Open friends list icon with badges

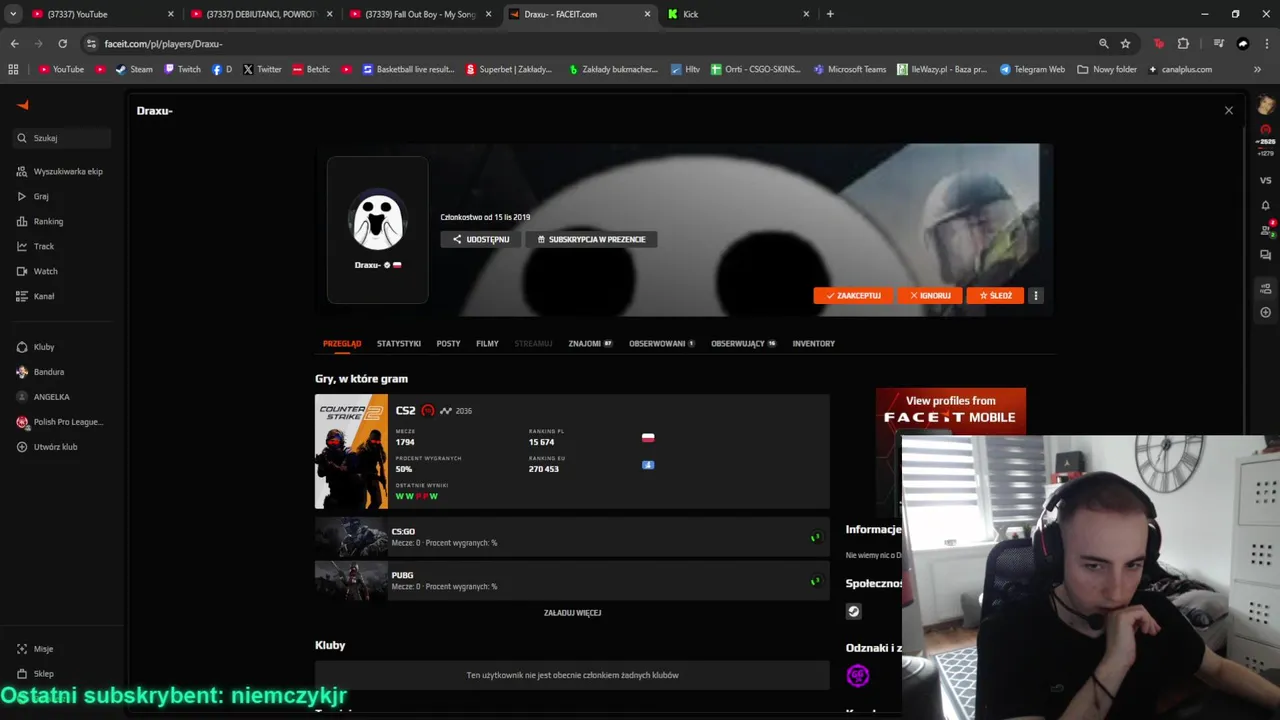[1265, 230]
